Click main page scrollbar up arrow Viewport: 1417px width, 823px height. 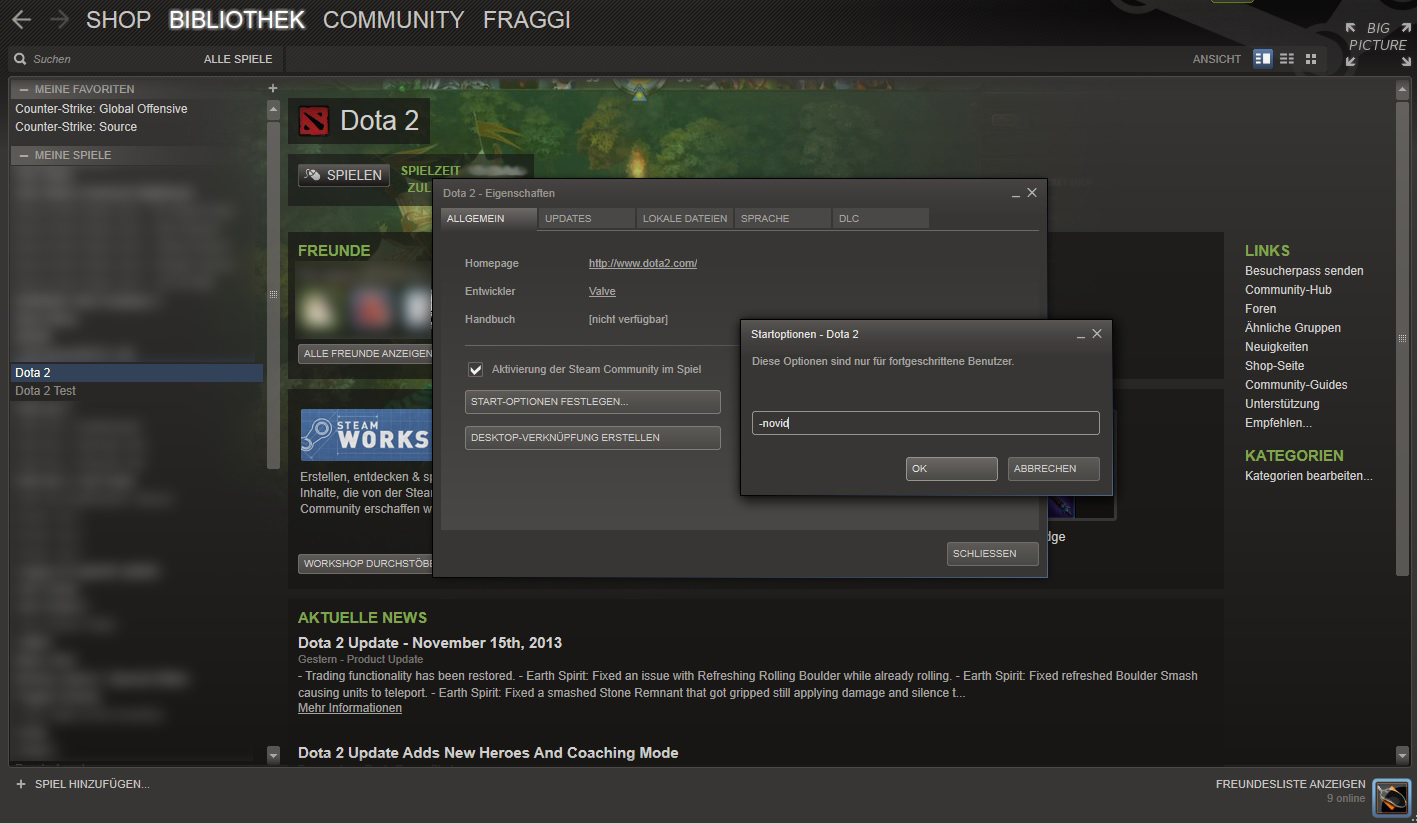click(x=1403, y=90)
